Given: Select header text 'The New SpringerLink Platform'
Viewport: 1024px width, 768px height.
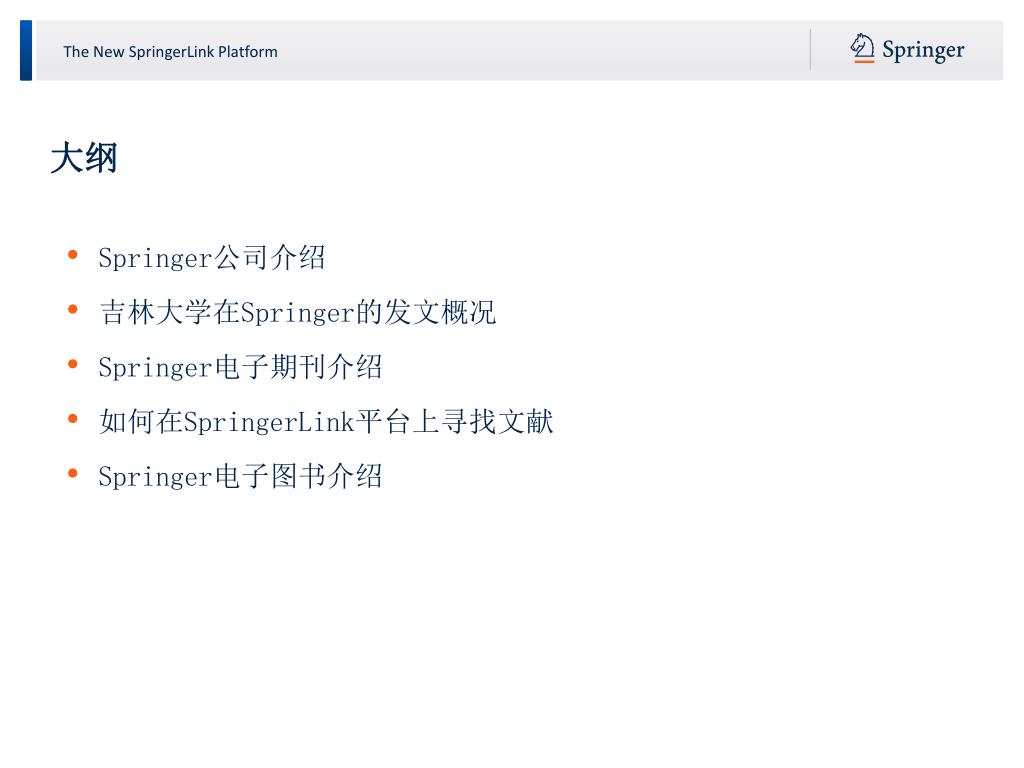Looking at the screenshot, I should 170,52.
